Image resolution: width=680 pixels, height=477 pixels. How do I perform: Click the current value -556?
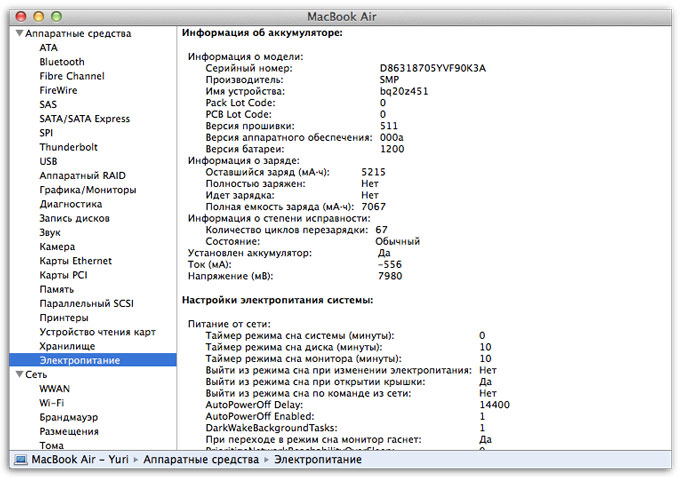(390, 265)
